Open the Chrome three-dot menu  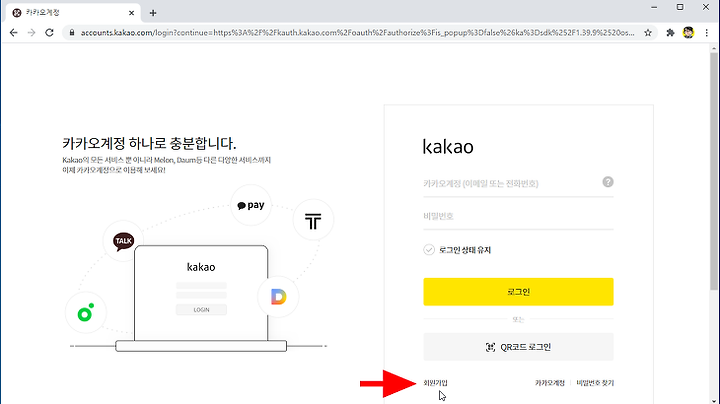coord(707,33)
